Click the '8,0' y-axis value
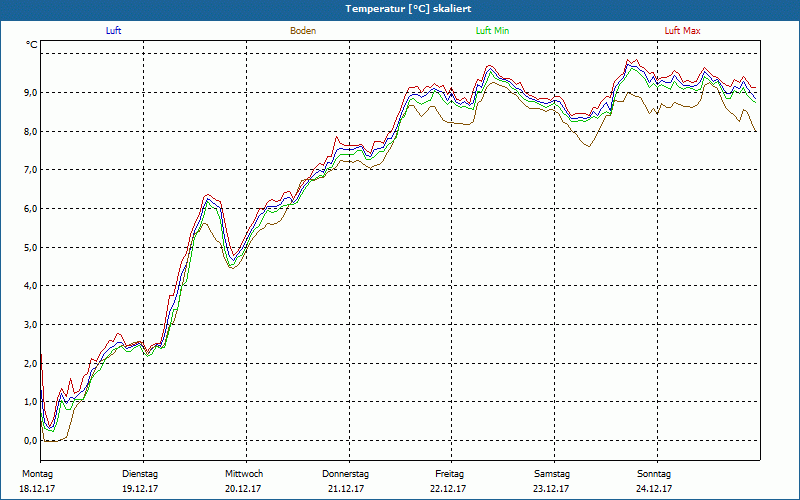Screen dimensions: 800x500 pyautogui.click(x=31, y=131)
